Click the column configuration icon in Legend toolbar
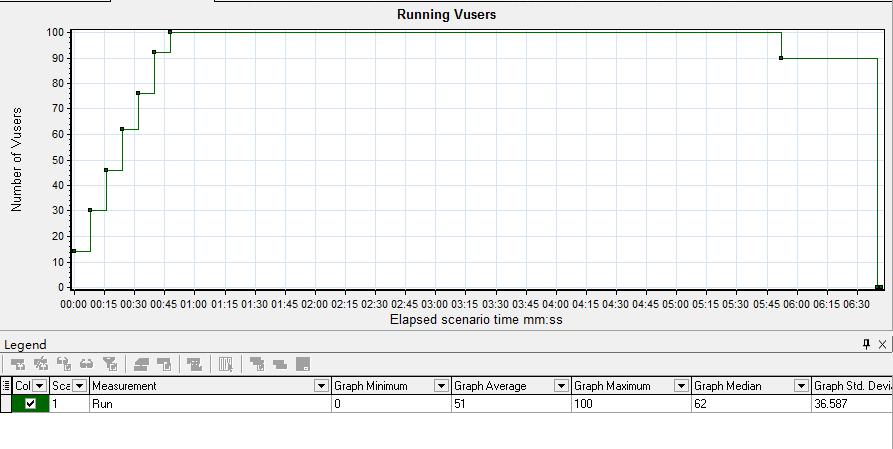893x449 pixels. (x=226, y=365)
